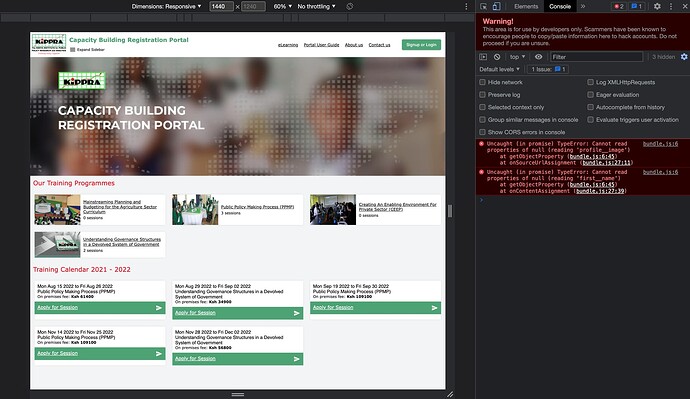The image size is (690, 399).
Task: Click the bottom-edge viewport resize handle
Action: click(x=238, y=395)
